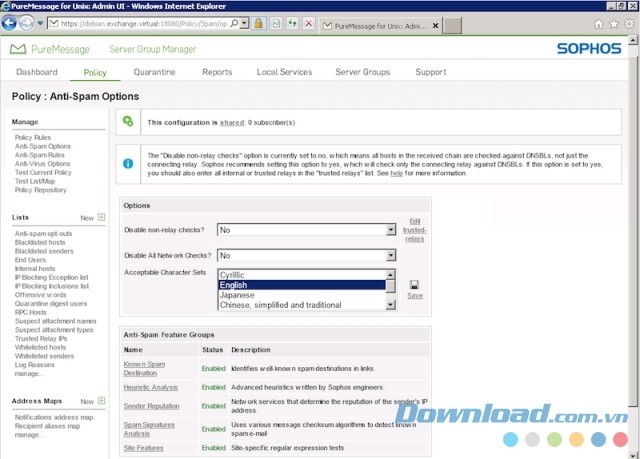This screenshot has width=640, height=459.
Task: Open the Heuristic Analysis feature group link
Action: (x=151, y=387)
